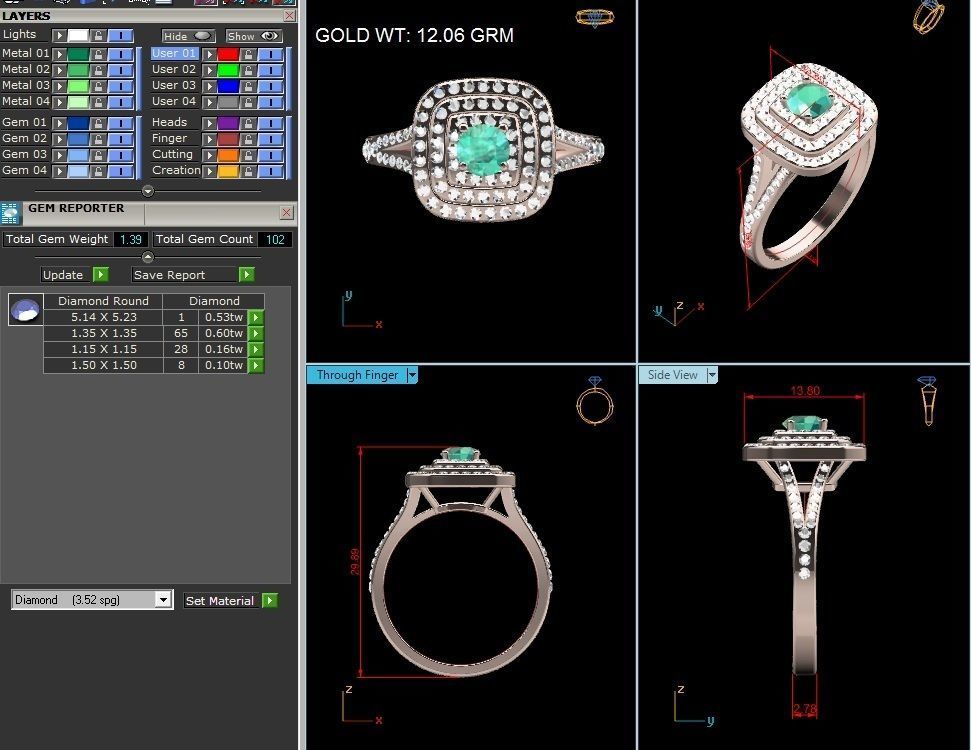Viewport: 971px width, 750px height.
Task: Click green arrow for 1.35 X 1.35 row
Action: [256, 333]
